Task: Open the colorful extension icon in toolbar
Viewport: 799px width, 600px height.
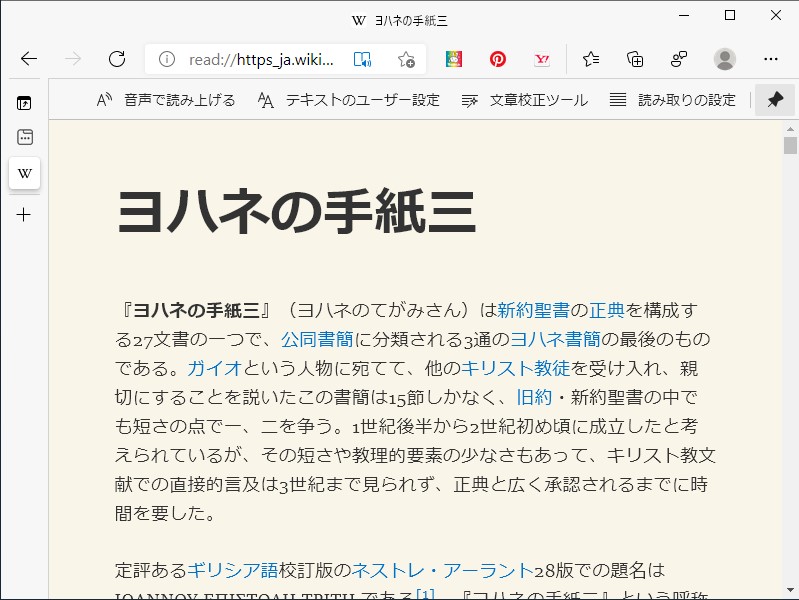Action: click(454, 59)
